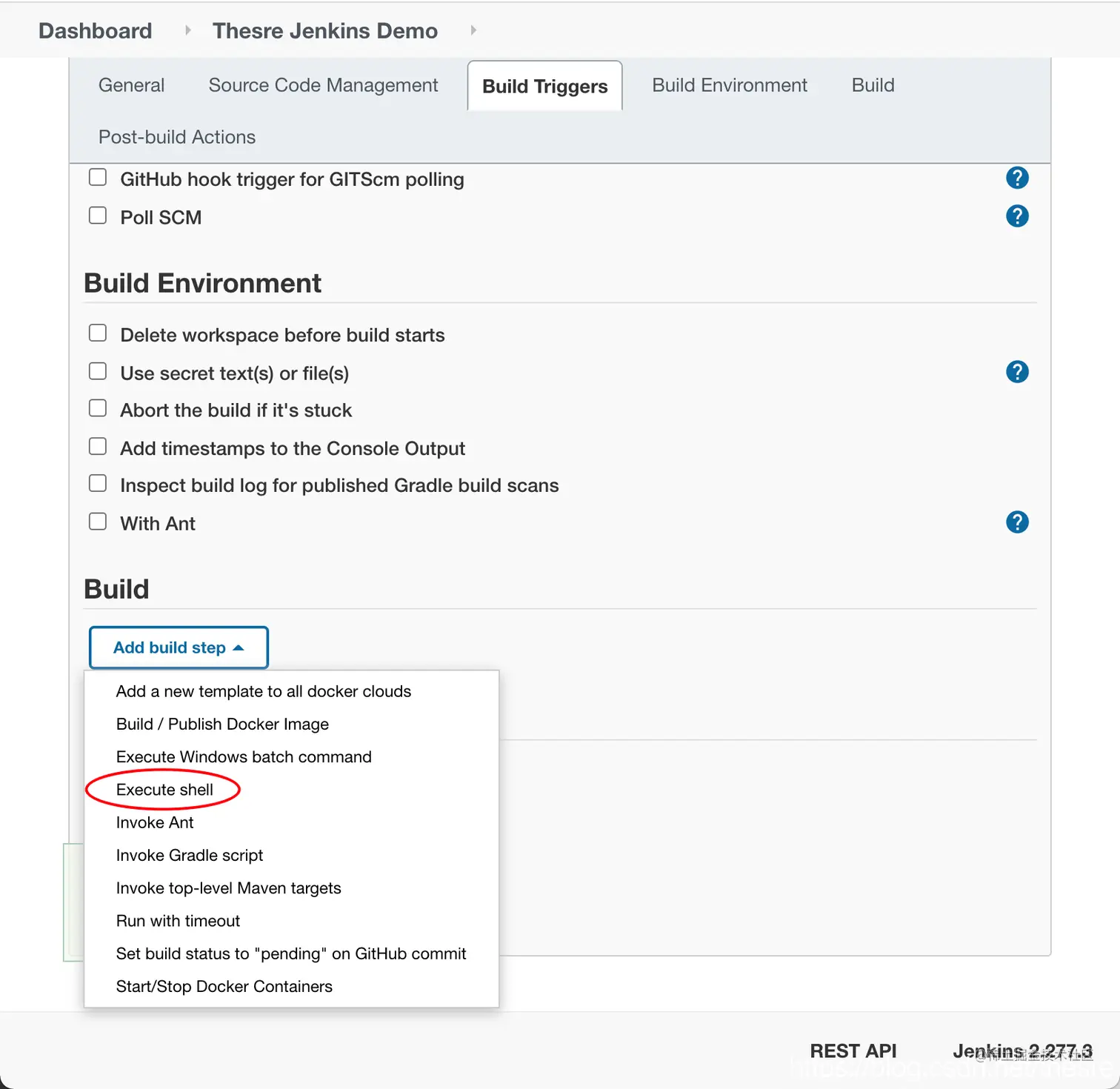The image size is (1120, 1089).
Task: Show help for Use secret text(s) or file(s)
Action: click(1017, 372)
